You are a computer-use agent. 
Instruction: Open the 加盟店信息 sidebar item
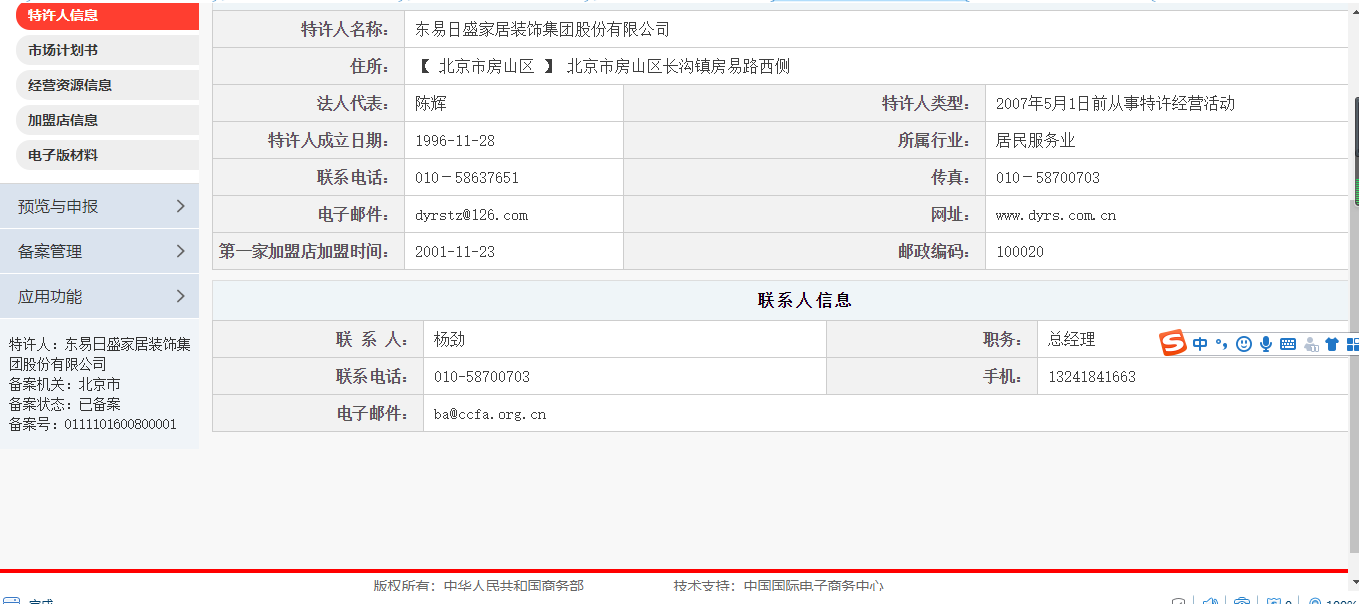pos(63,120)
